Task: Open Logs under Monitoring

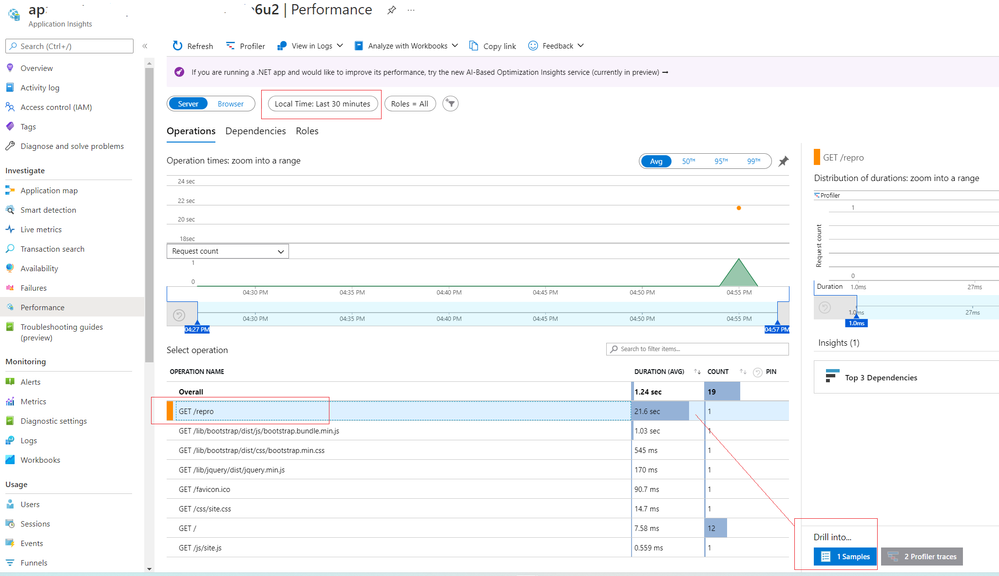Action: click(29, 440)
